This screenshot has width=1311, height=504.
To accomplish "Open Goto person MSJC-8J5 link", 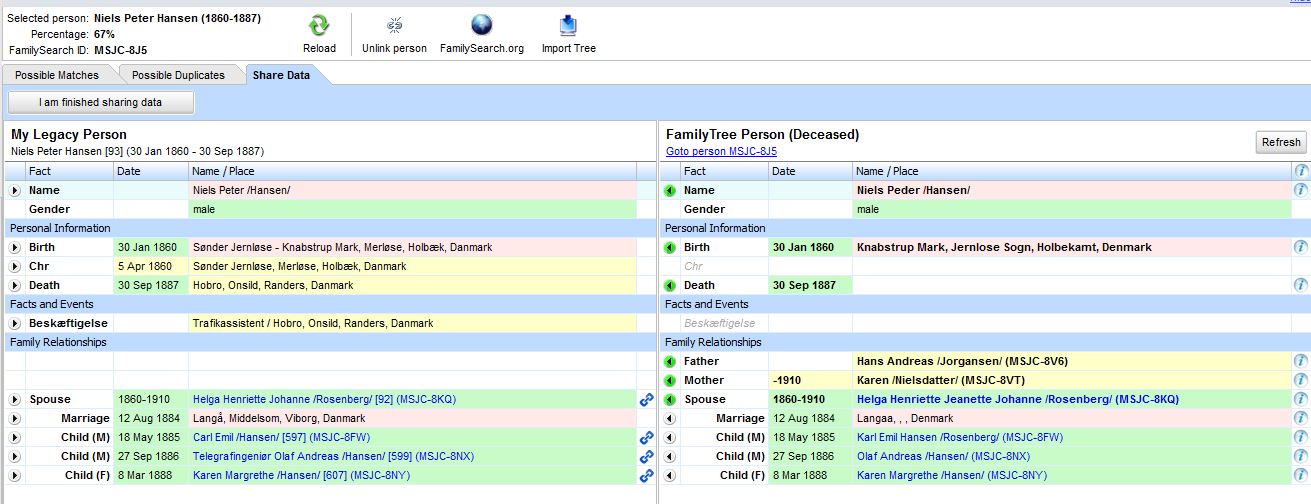I will (721, 151).
